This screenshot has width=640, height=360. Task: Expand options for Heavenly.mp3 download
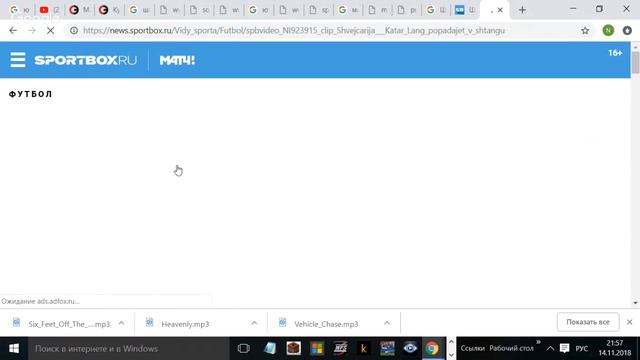click(x=254, y=323)
